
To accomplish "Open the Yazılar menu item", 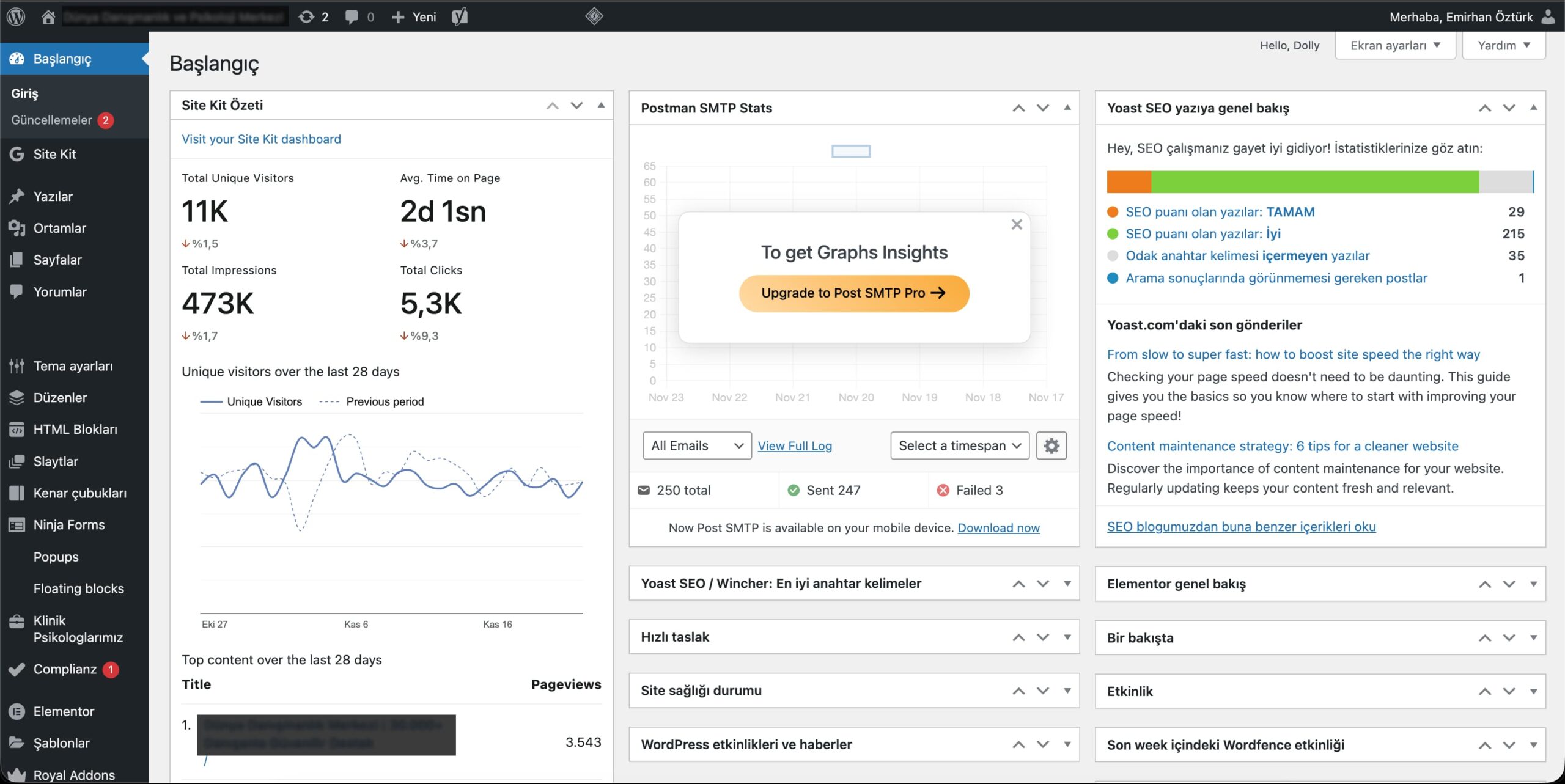I will (53, 196).
